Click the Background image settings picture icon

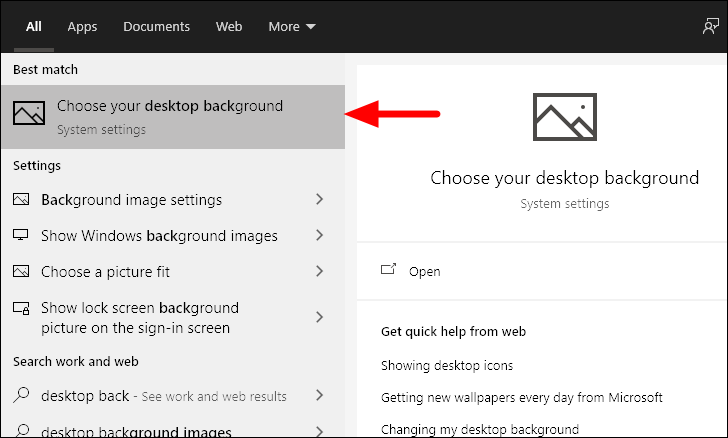tap(21, 199)
